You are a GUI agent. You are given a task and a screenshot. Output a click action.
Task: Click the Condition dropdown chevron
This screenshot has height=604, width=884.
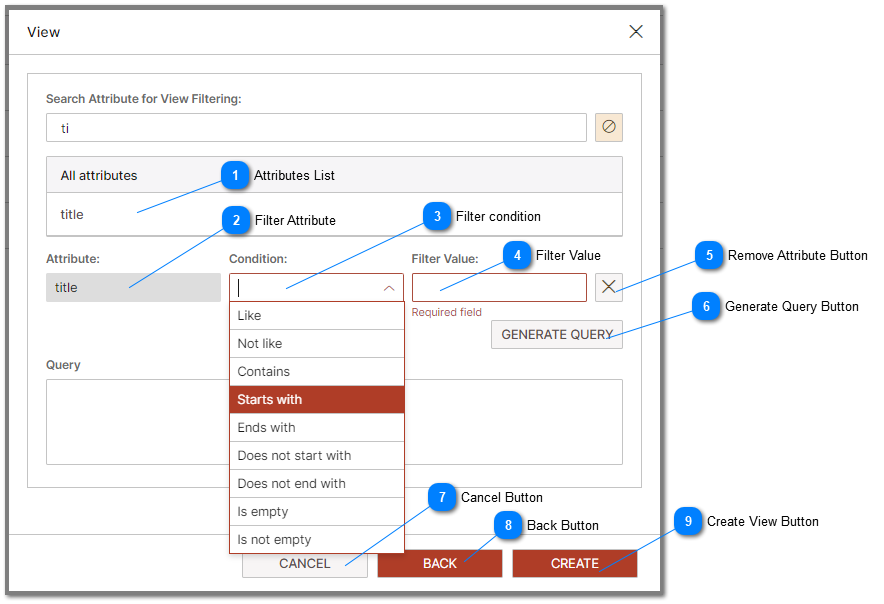click(390, 287)
